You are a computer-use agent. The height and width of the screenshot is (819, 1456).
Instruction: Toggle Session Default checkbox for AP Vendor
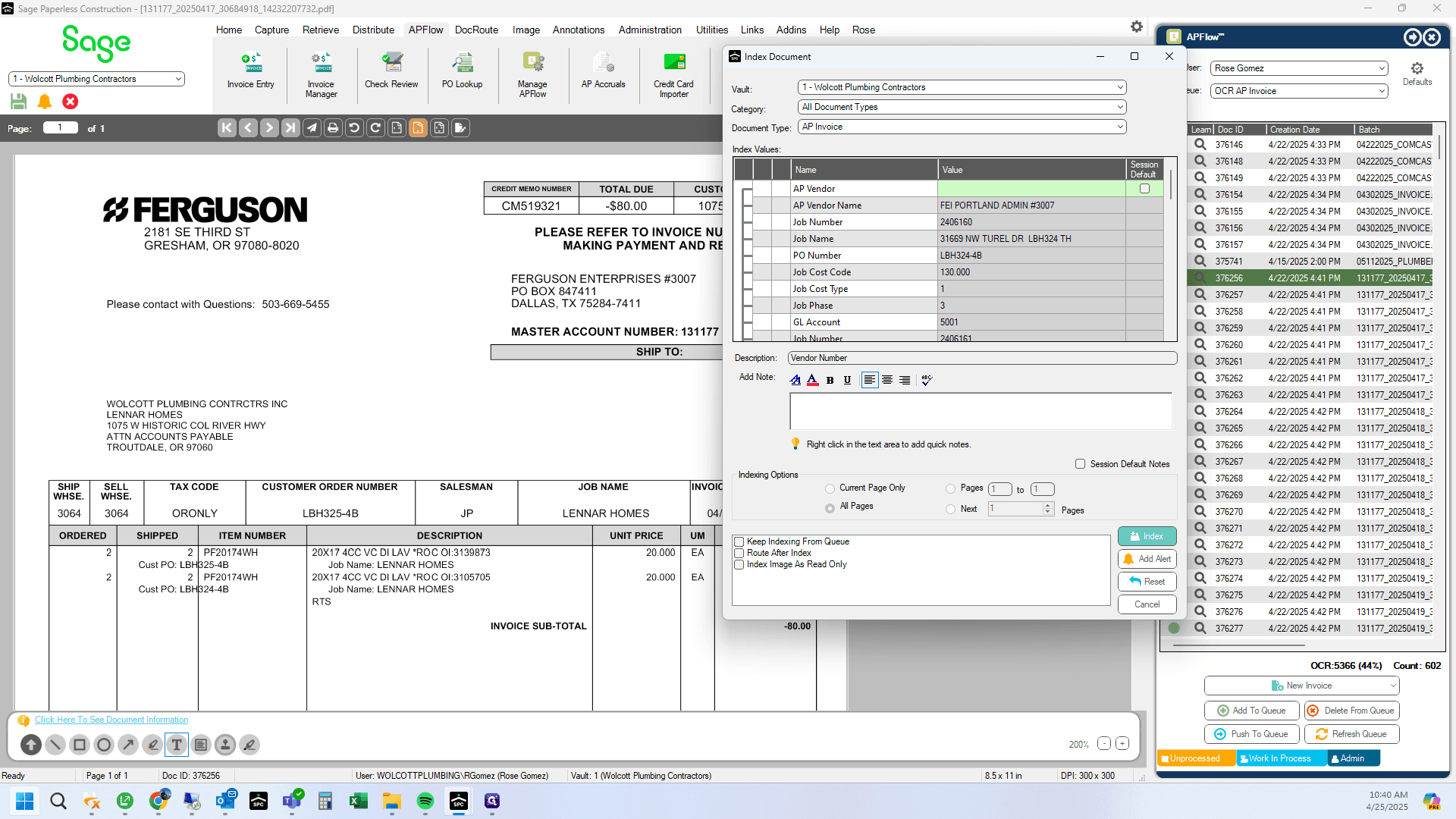pyautogui.click(x=1144, y=189)
